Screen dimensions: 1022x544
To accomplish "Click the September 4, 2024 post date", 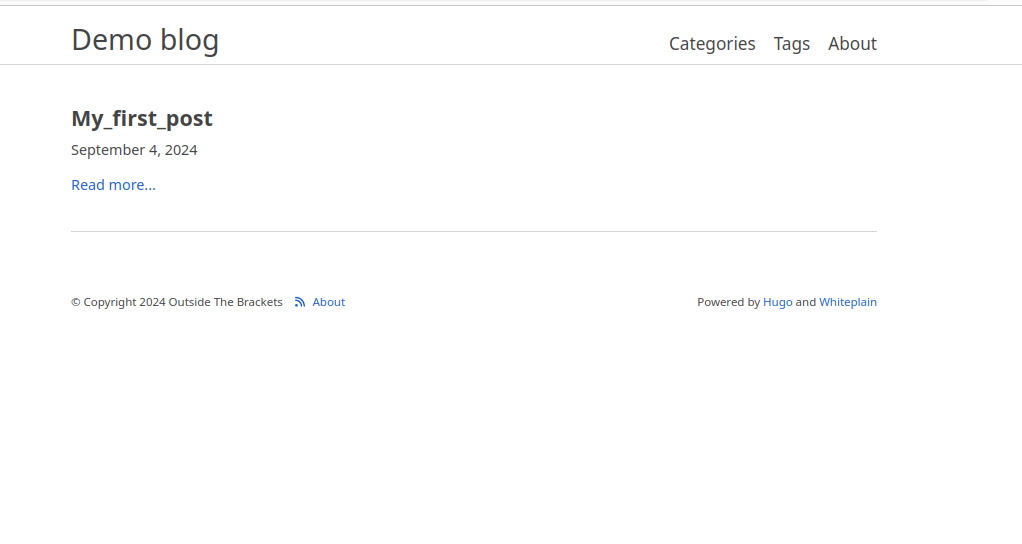I will click(x=134, y=150).
